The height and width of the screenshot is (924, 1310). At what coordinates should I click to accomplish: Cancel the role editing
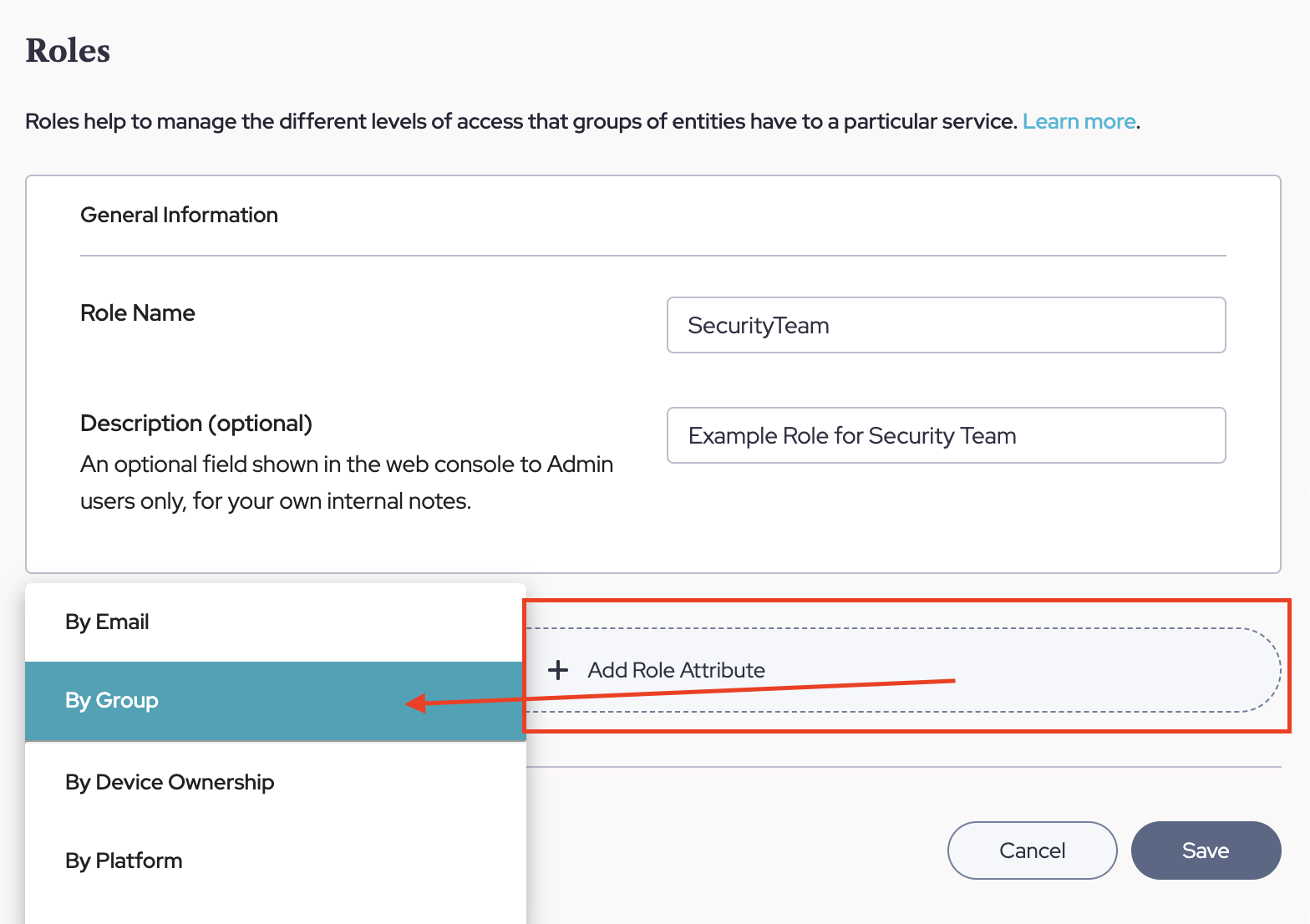pos(1032,850)
